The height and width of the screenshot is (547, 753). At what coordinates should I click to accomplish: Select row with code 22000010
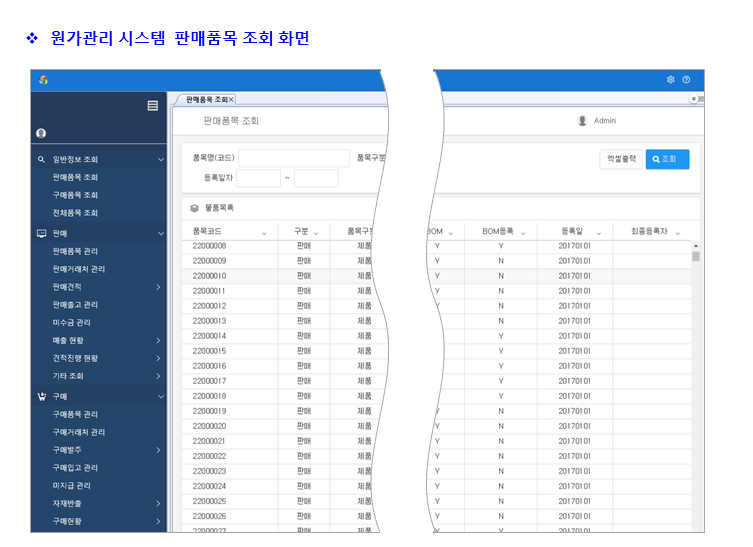point(437,276)
